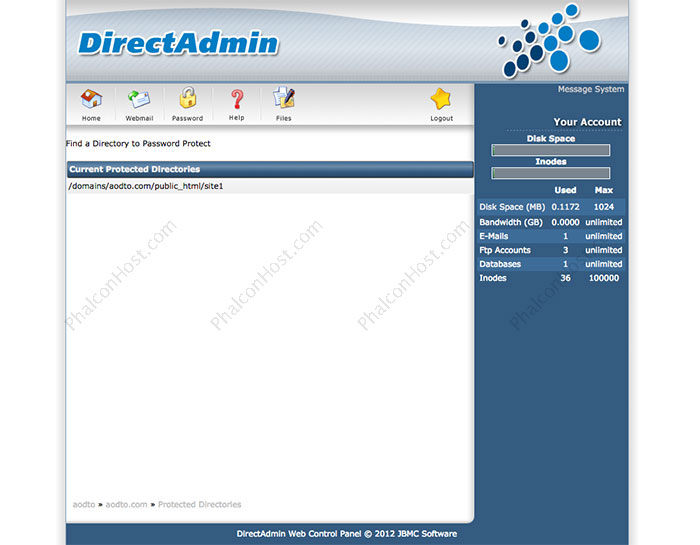
Task: Click the 0.0000 bandwidth used value
Action: pyautogui.click(x=565, y=222)
